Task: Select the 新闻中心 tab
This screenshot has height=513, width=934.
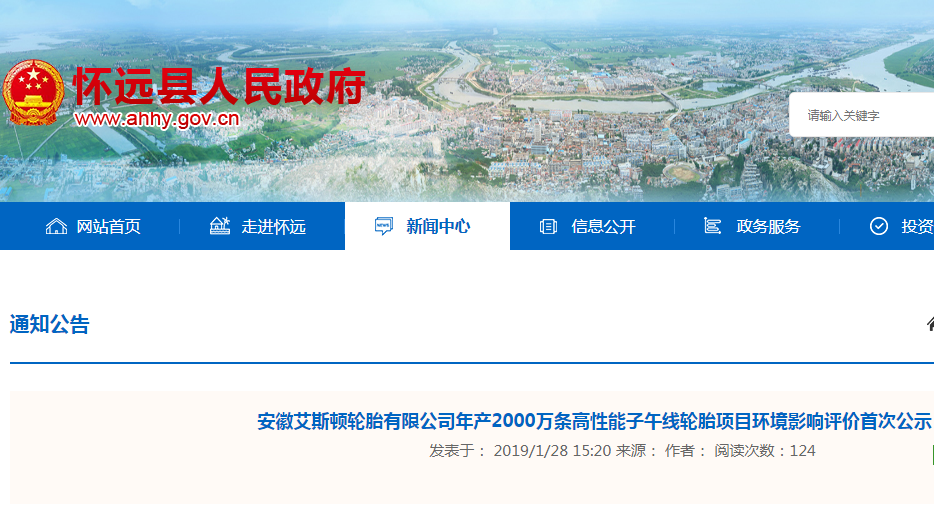Action: [x=427, y=226]
